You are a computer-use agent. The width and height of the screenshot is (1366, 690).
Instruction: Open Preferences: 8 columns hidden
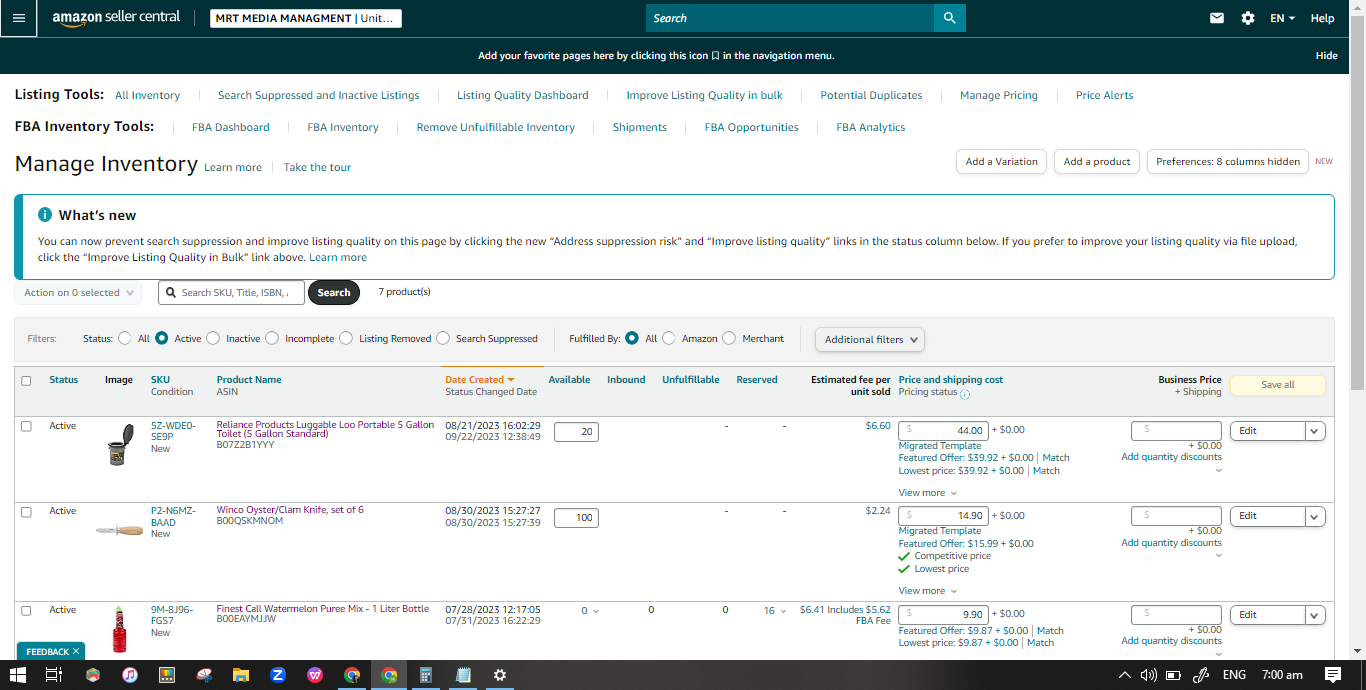pos(1228,161)
